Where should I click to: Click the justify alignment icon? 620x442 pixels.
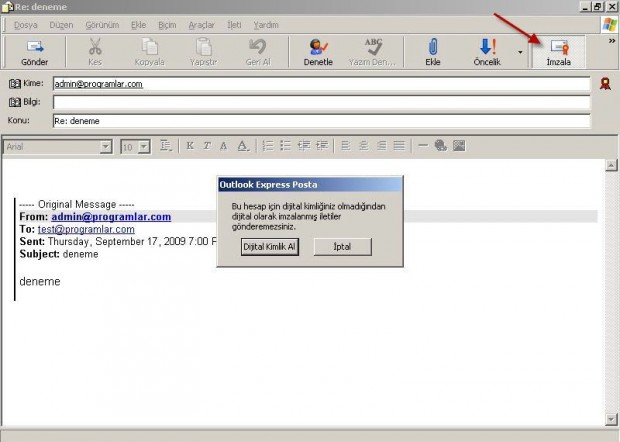click(x=399, y=146)
